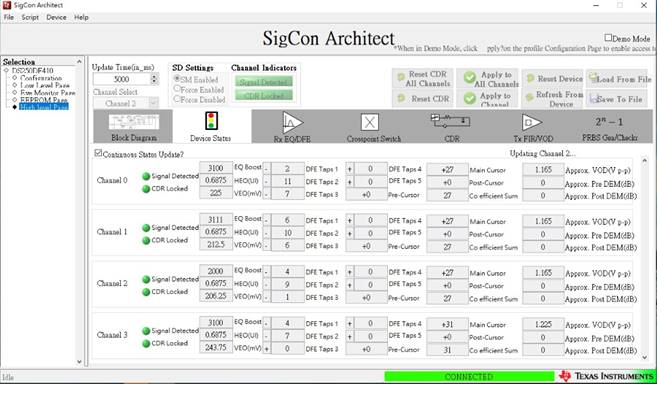
Task: Open the Crosspoint Switch tab
Action: (373, 127)
